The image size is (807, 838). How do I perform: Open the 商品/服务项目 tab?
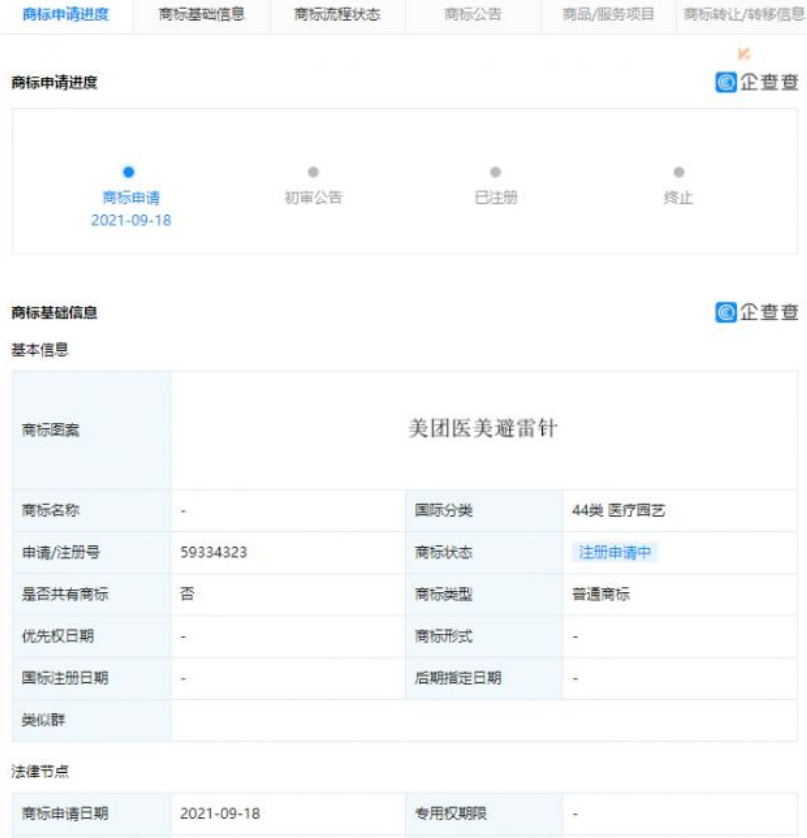click(609, 15)
